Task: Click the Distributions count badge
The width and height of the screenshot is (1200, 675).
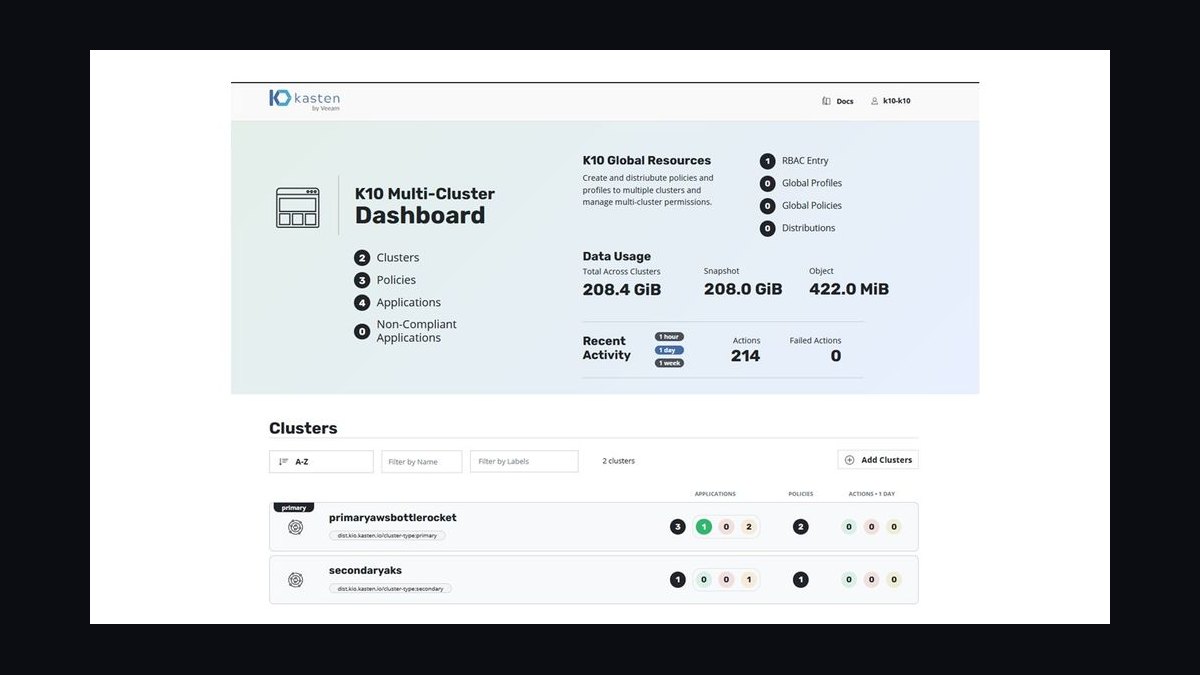Action: 768,228
